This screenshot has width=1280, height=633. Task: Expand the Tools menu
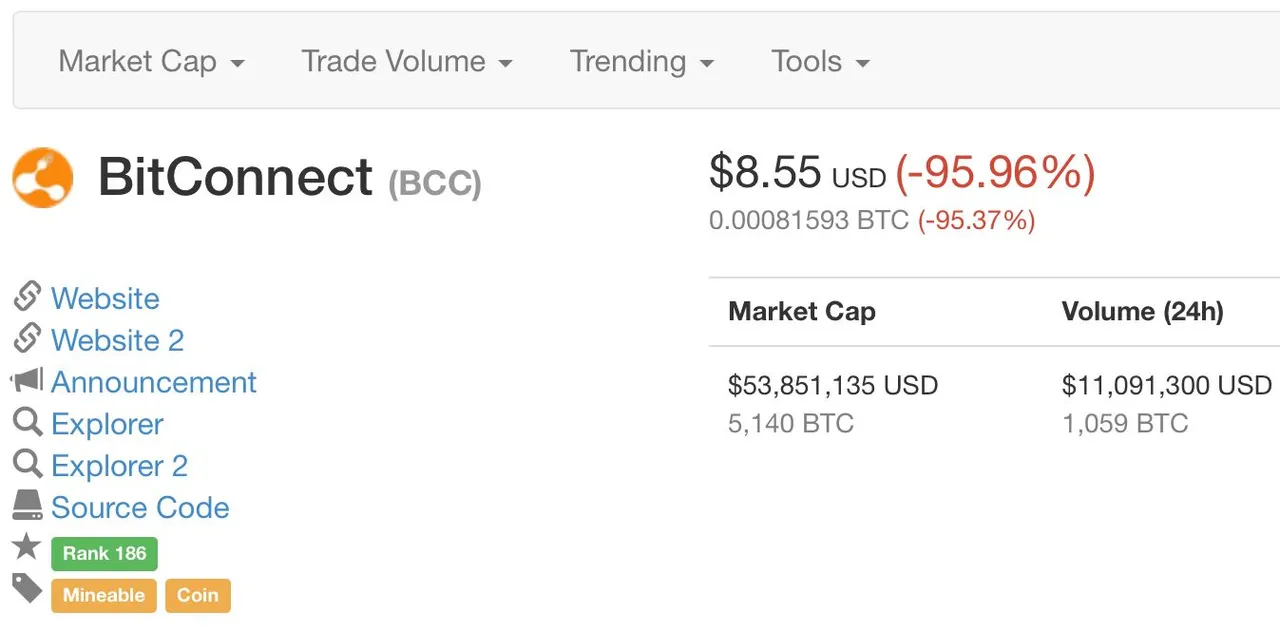pos(820,62)
